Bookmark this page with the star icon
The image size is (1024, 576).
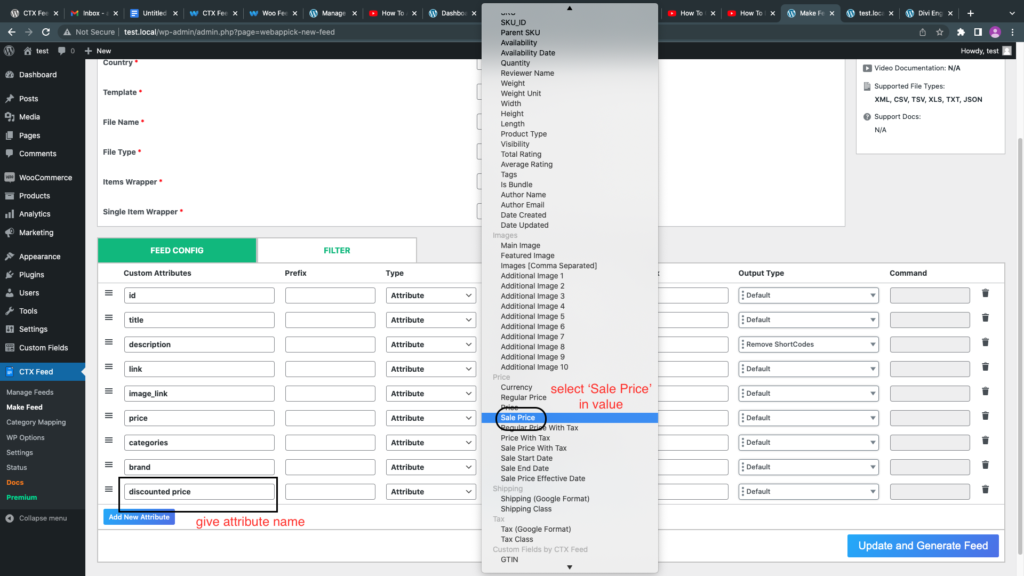coord(940,32)
